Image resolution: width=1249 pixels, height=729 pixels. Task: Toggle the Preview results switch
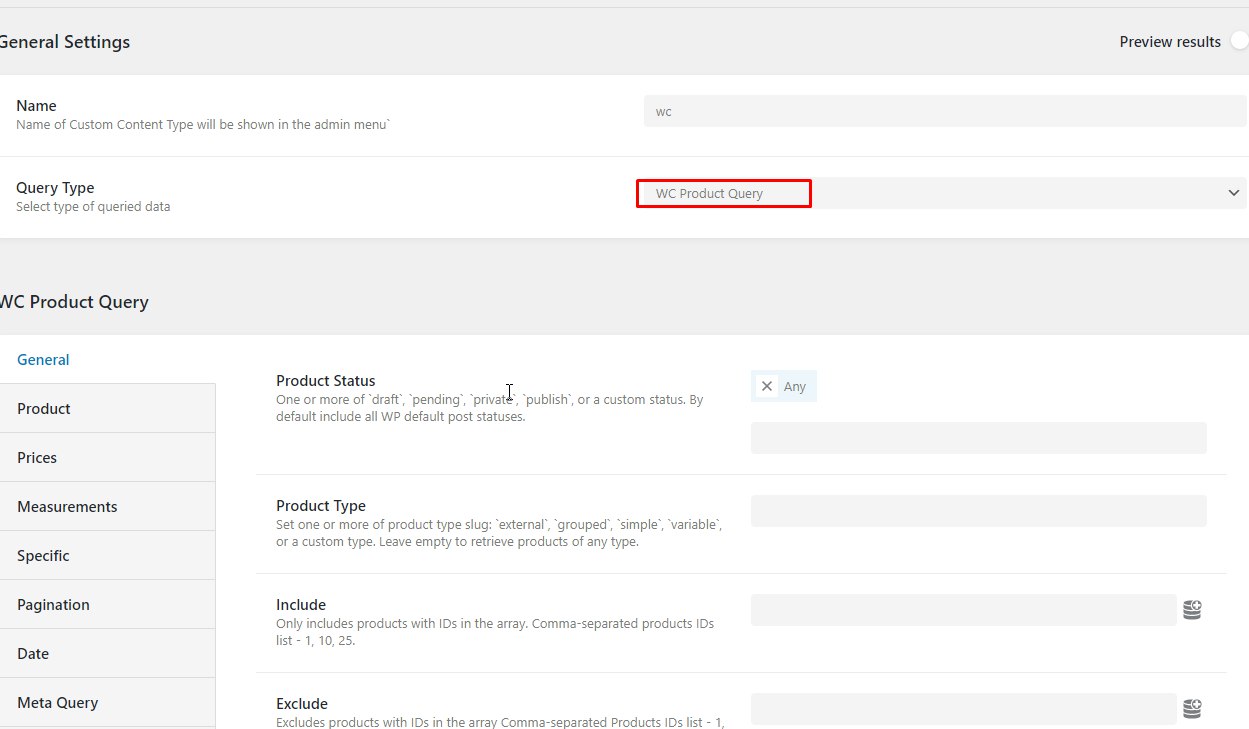point(1240,42)
